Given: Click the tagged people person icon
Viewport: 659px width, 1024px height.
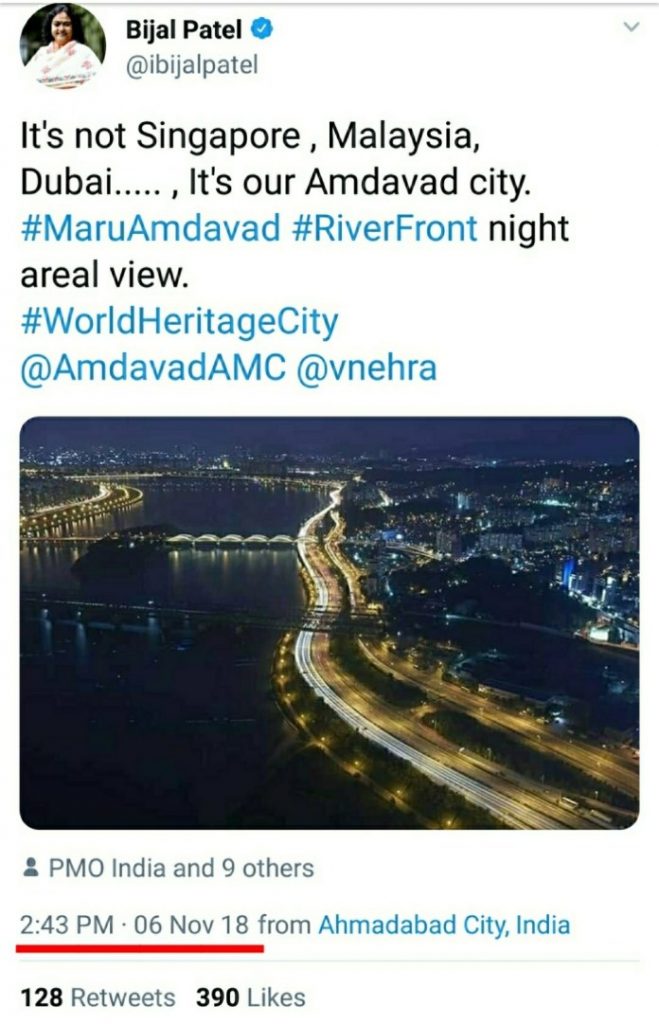Looking at the screenshot, I should pos(30,868).
